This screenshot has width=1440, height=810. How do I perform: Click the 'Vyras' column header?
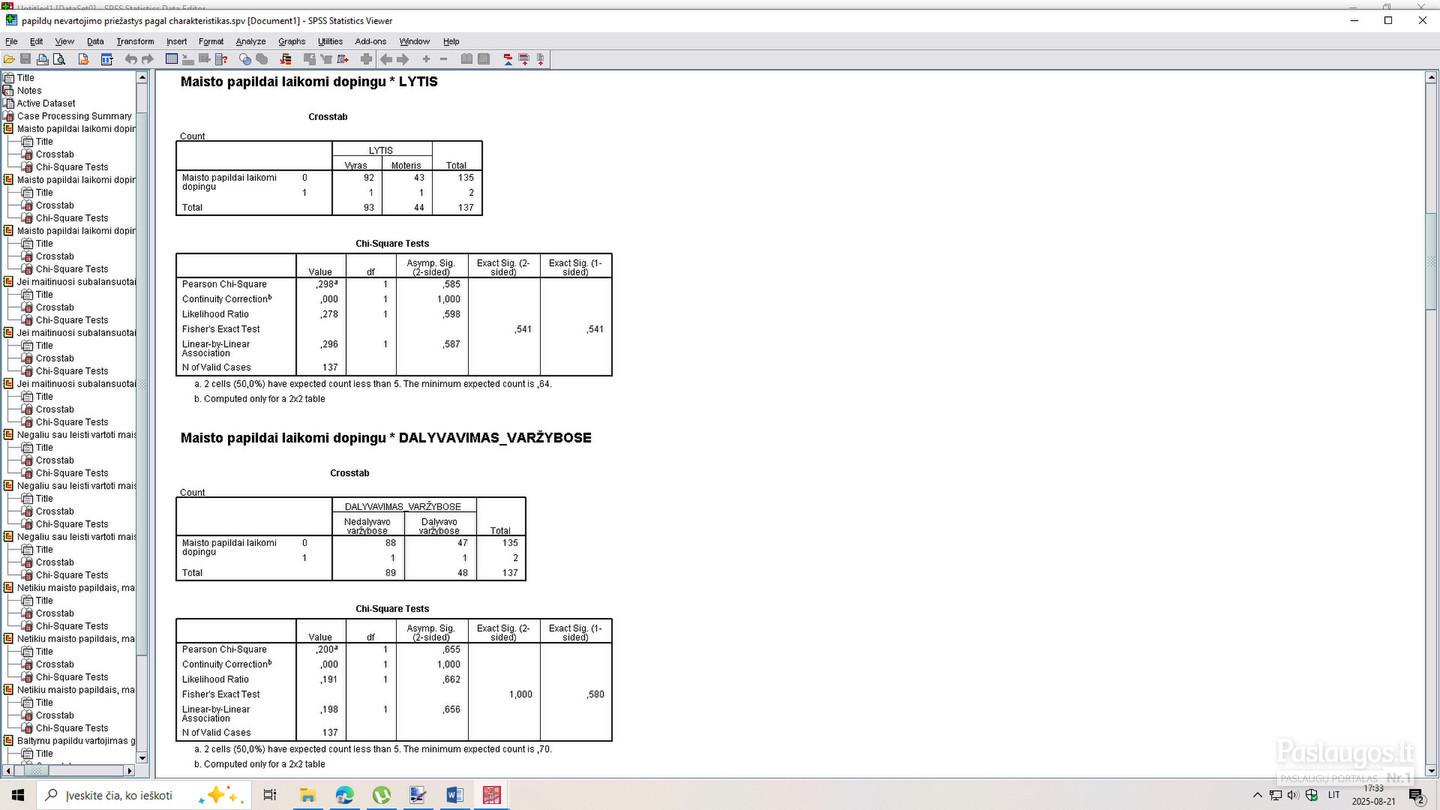click(355, 165)
